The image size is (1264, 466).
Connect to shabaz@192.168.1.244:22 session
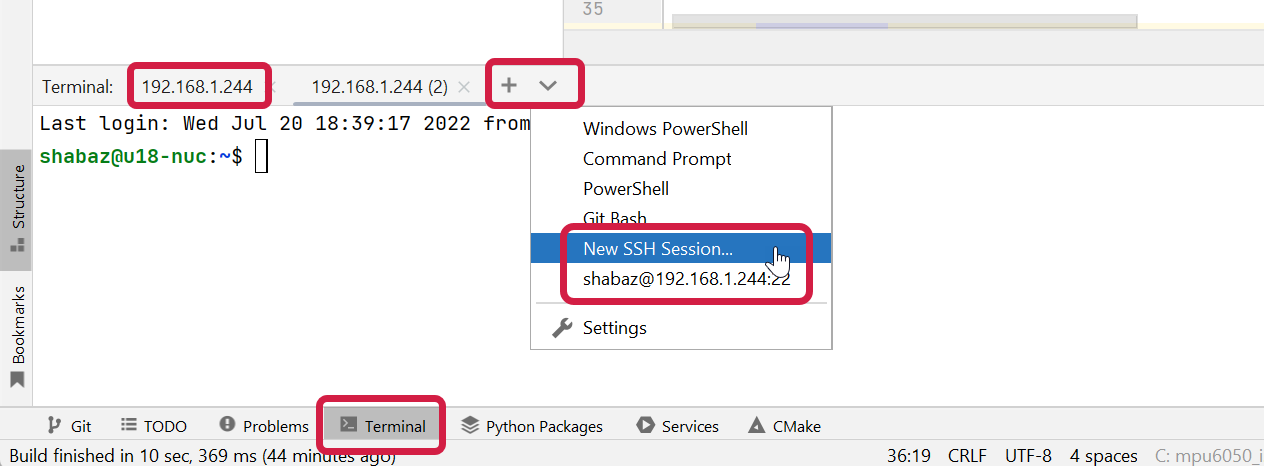(x=686, y=279)
